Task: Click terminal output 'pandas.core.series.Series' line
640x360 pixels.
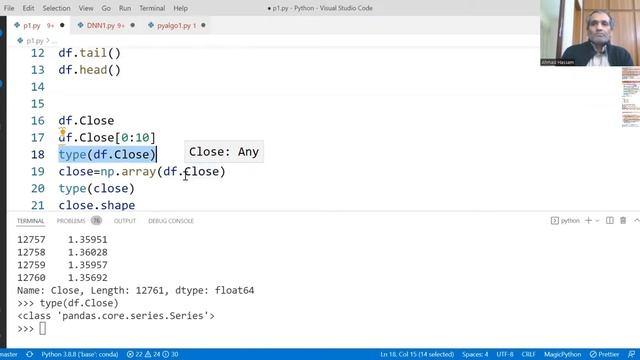Action: [x=116, y=316]
